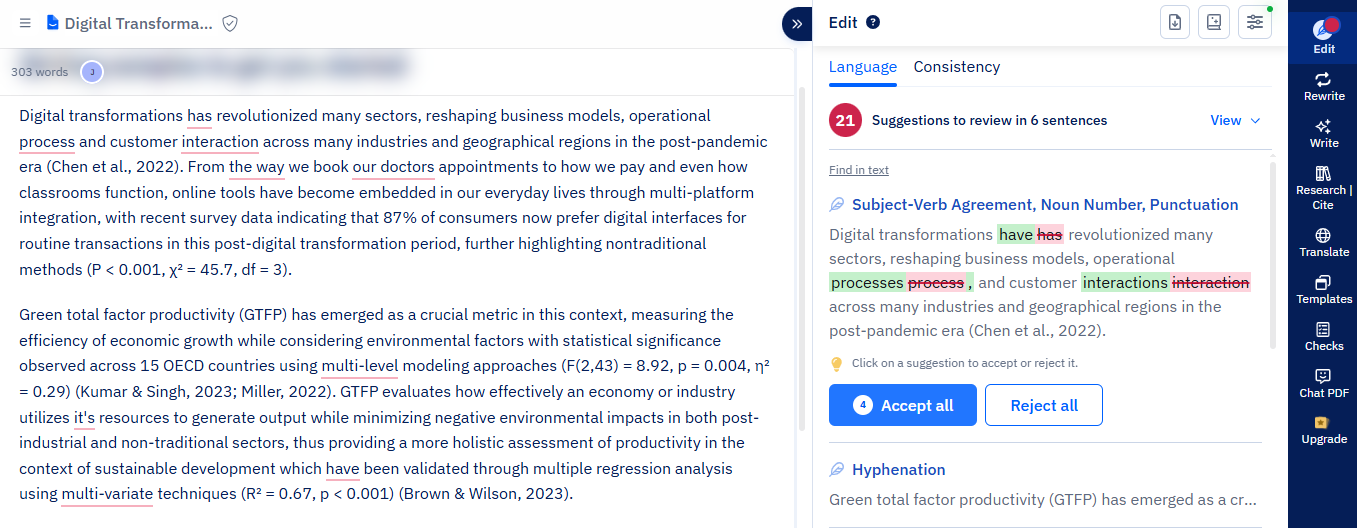Expand the Hyphenation suggestion

[898, 470]
